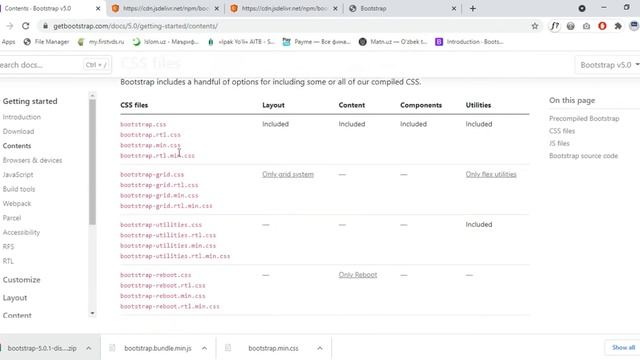Click sidebar scroll up arrow

tap(92, 96)
